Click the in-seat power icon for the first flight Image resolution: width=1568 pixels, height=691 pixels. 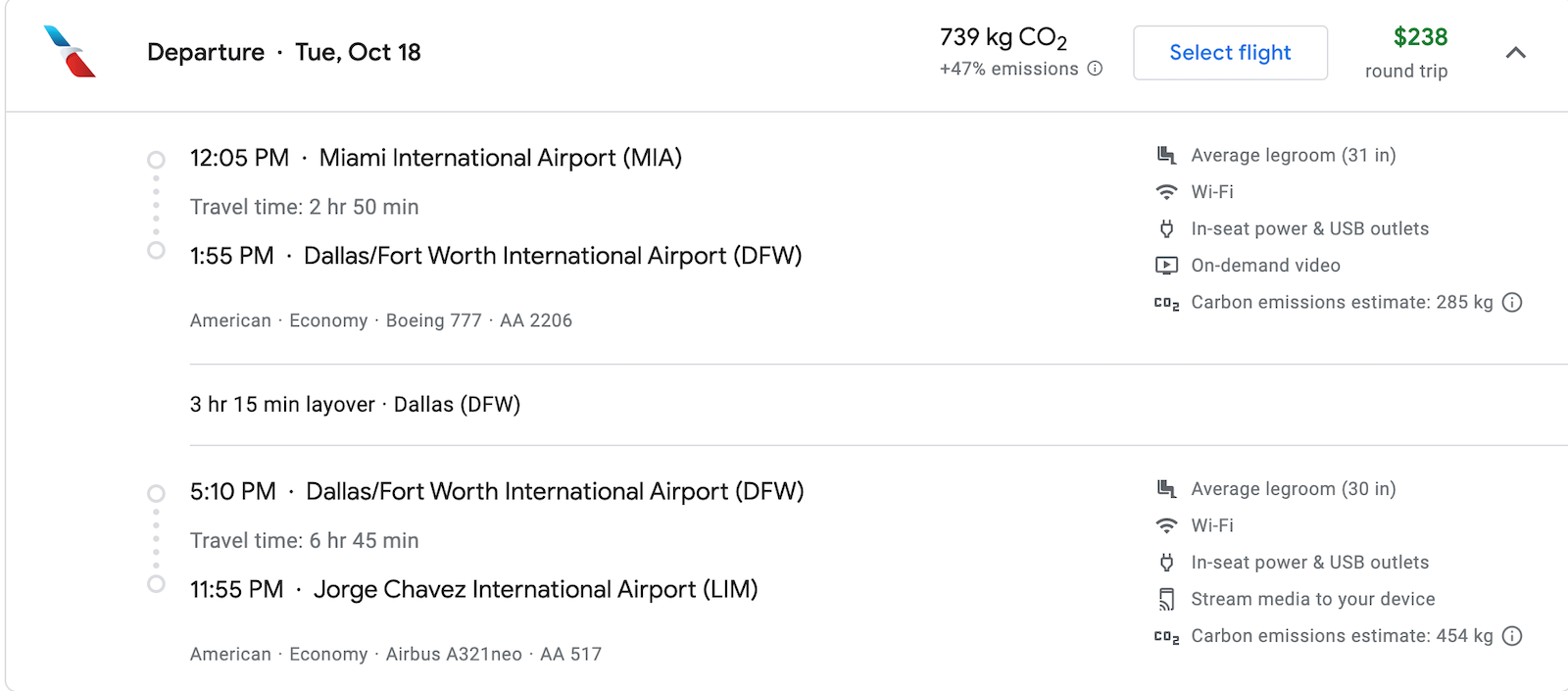pyautogui.click(x=1166, y=228)
